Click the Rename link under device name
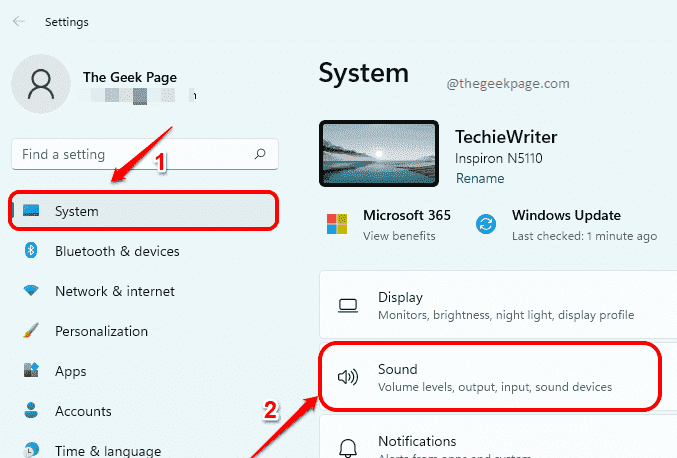This screenshot has width=677, height=458. [x=480, y=178]
